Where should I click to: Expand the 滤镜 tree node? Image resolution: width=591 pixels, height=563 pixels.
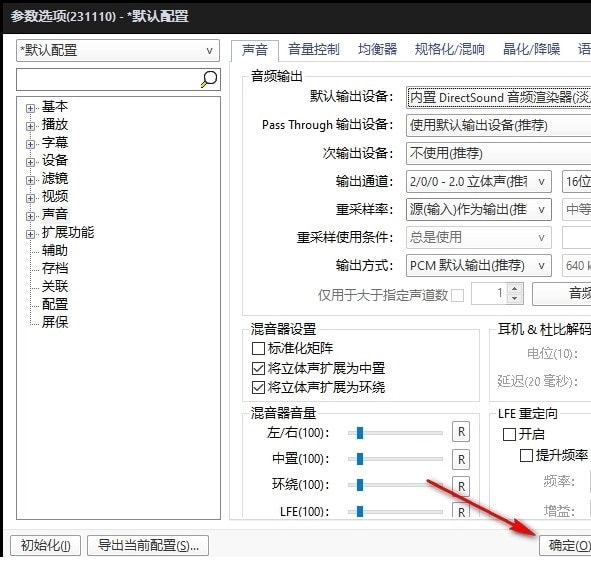pyautogui.click(x=30, y=180)
